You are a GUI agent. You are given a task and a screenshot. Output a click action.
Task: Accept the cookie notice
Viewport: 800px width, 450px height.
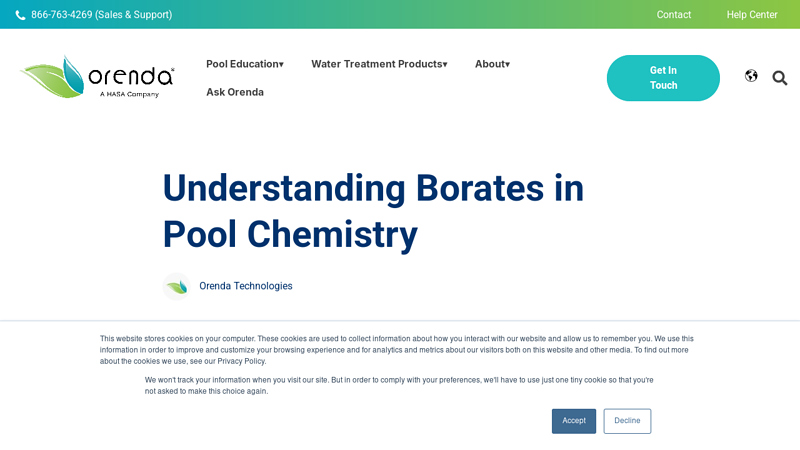[x=573, y=421]
